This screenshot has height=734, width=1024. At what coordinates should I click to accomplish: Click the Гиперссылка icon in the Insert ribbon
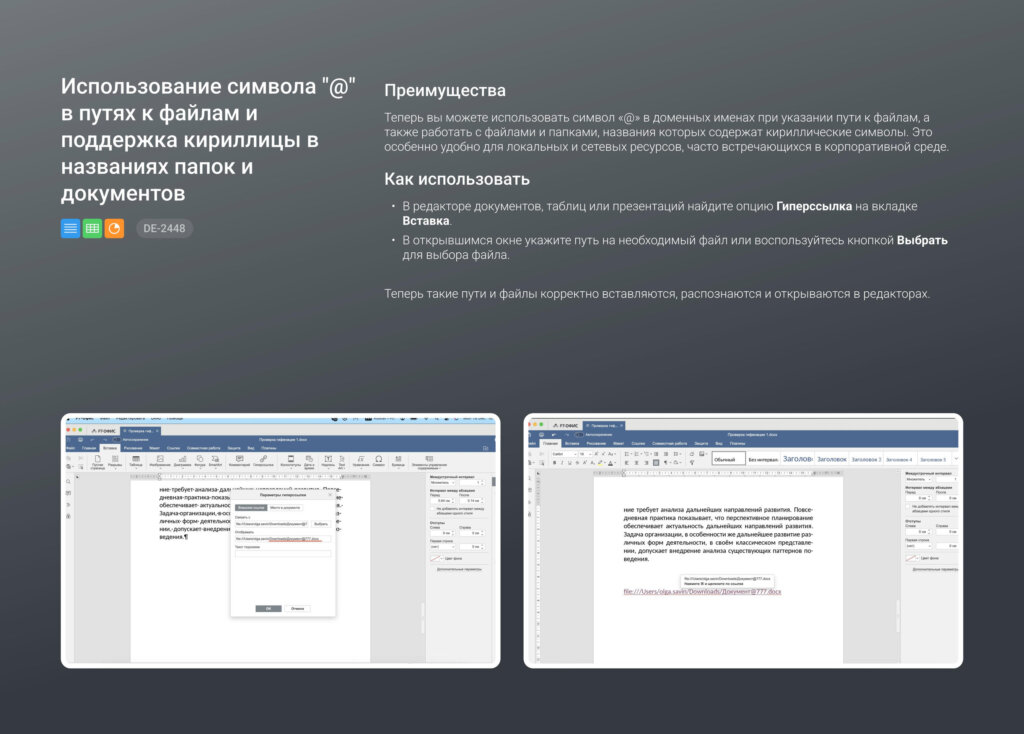[x=263, y=460]
